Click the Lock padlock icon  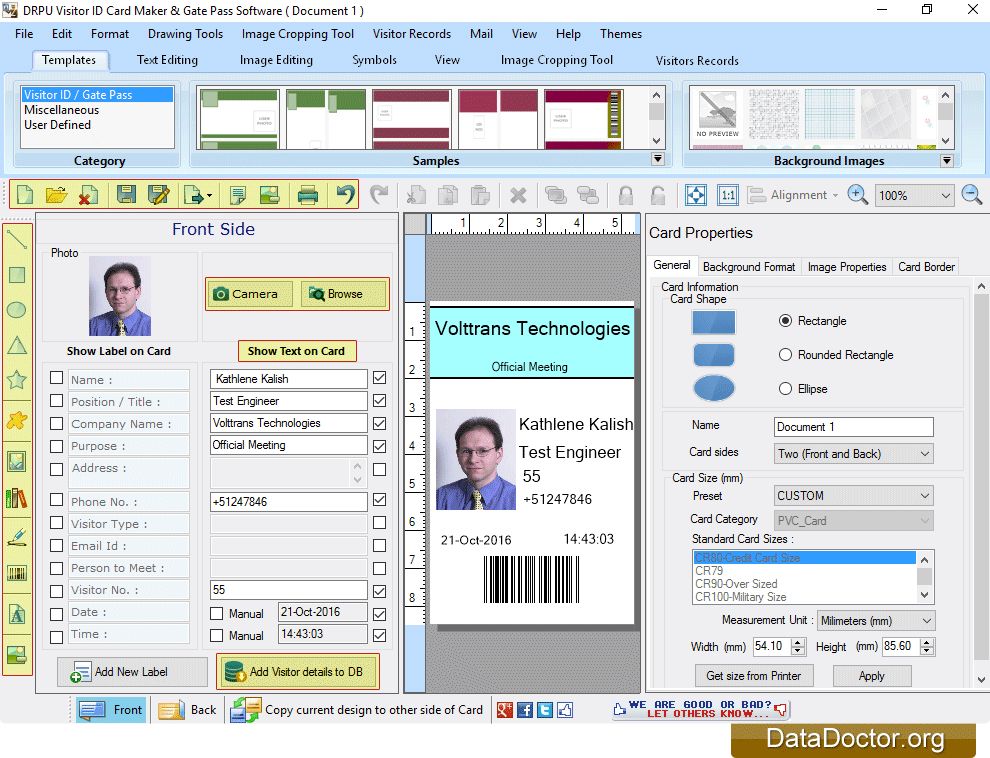click(x=626, y=195)
